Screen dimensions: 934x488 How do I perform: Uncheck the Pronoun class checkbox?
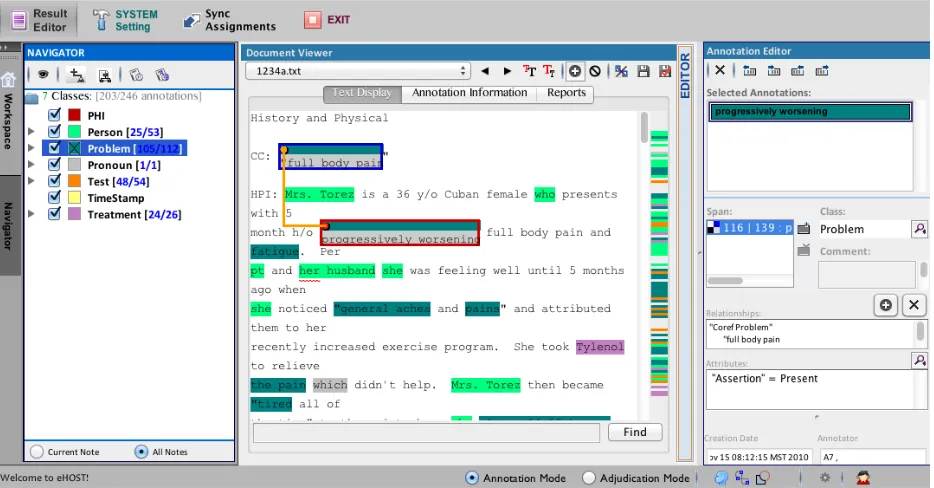coord(54,164)
